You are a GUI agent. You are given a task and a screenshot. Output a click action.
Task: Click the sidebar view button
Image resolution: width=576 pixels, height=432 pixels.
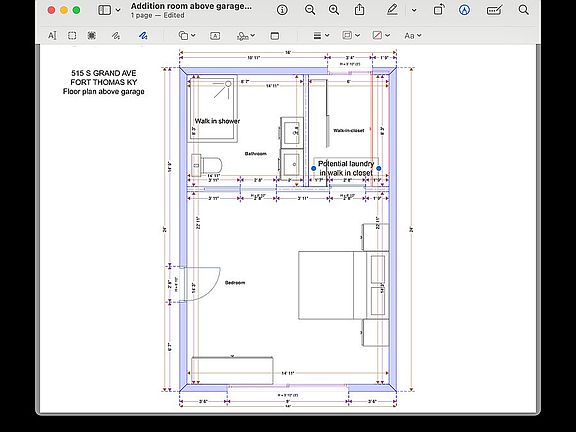click(x=104, y=10)
